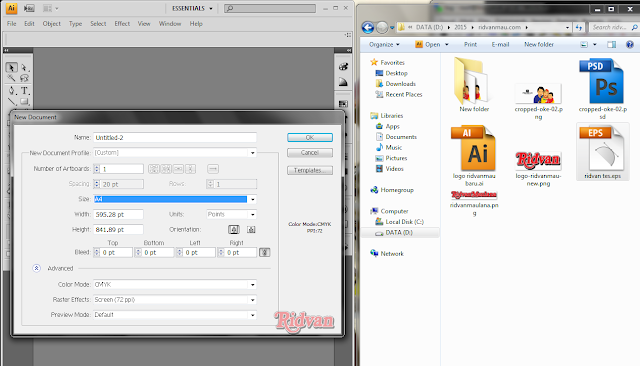Open the Window menu
Viewport: 640px width, 366px height.
click(x=170, y=24)
